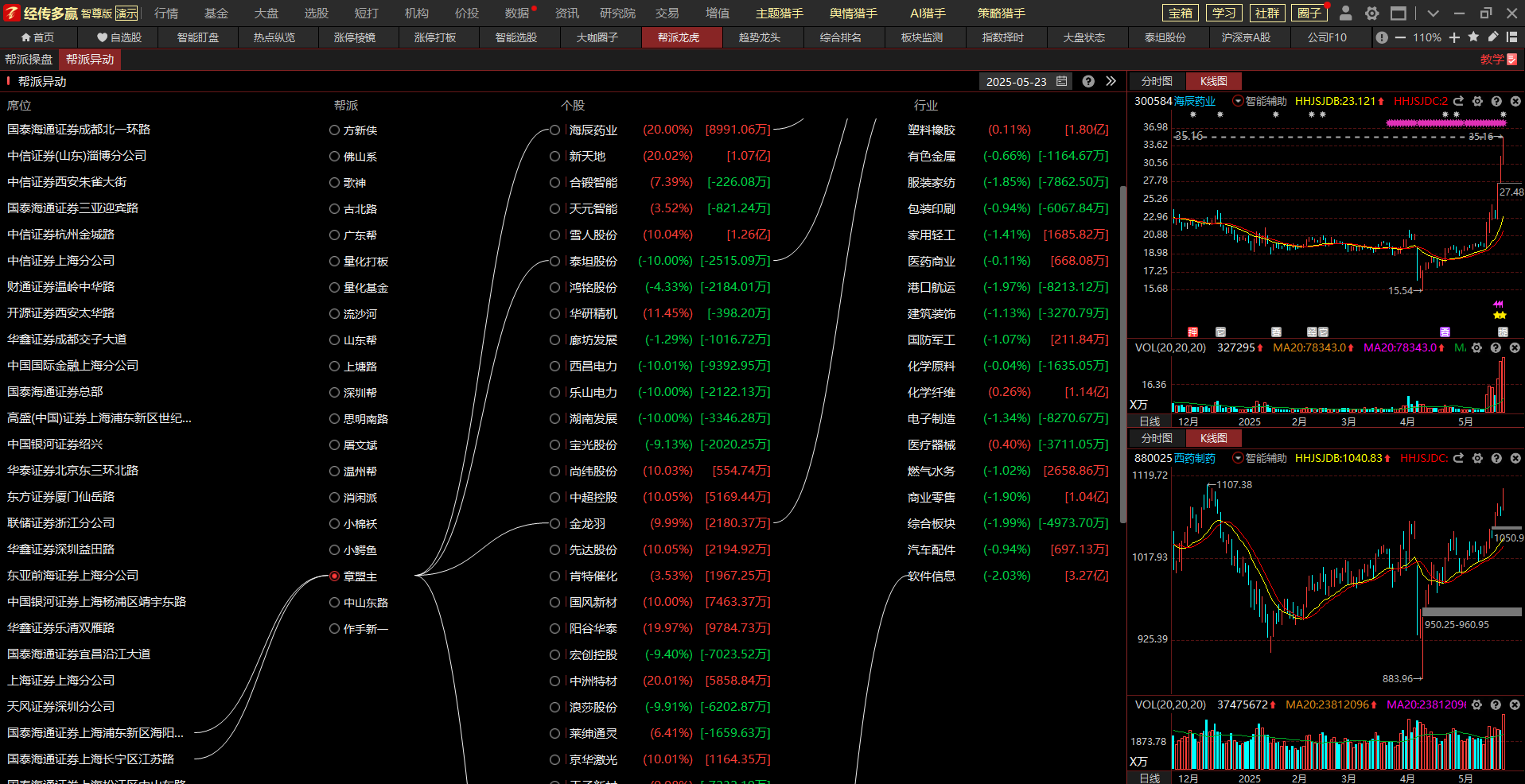Click the 海辰药业 stock name link in chart
This screenshot has height=784, width=1525.
click(x=1195, y=101)
